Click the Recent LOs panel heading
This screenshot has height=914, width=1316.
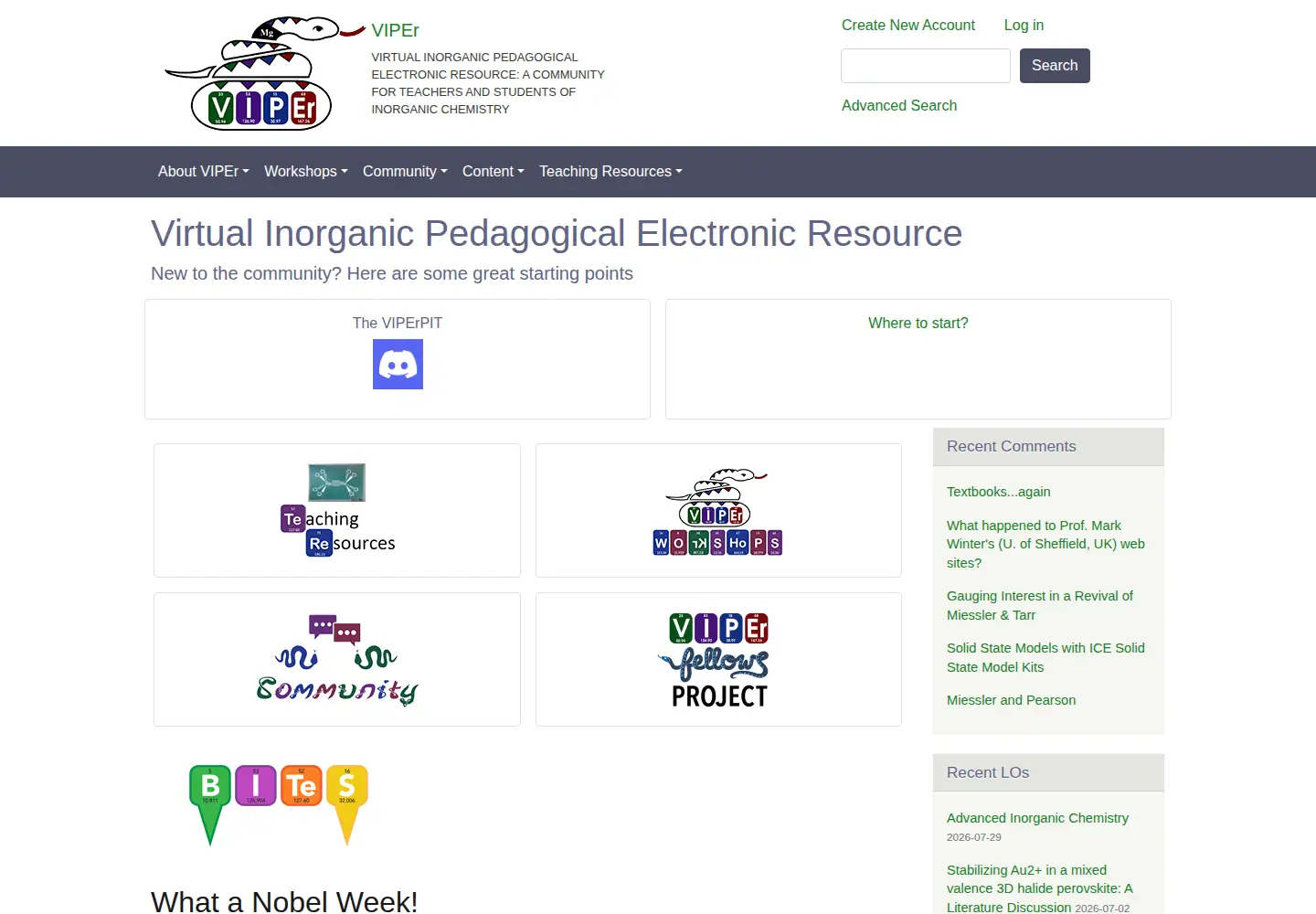tap(988, 772)
